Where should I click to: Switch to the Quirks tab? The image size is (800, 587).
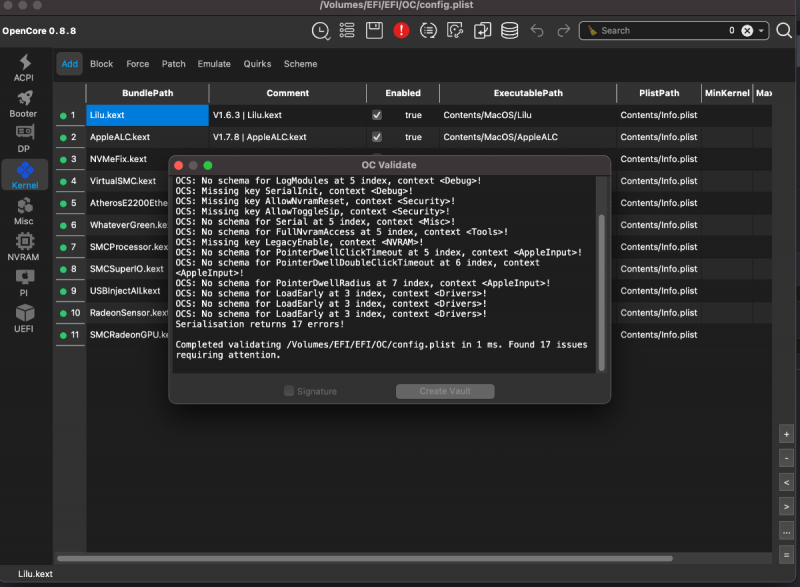coord(257,64)
